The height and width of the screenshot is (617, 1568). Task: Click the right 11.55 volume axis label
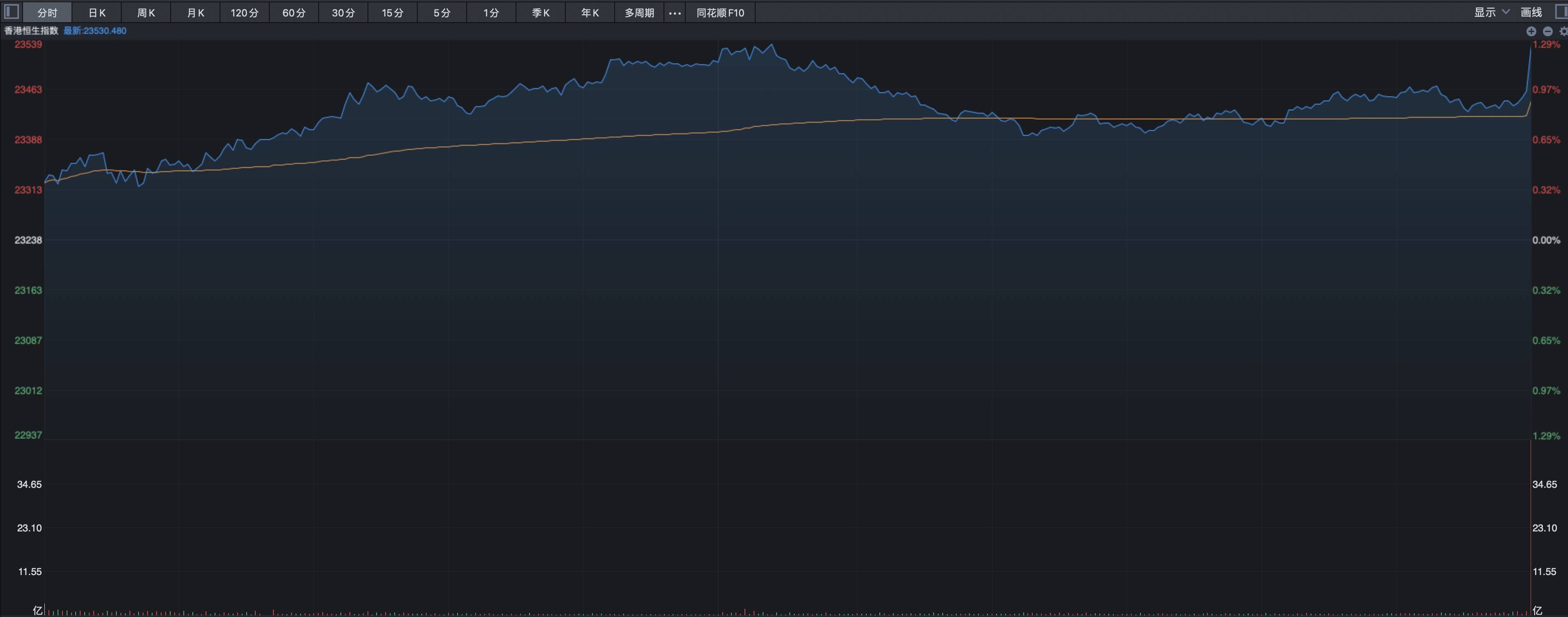1544,571
